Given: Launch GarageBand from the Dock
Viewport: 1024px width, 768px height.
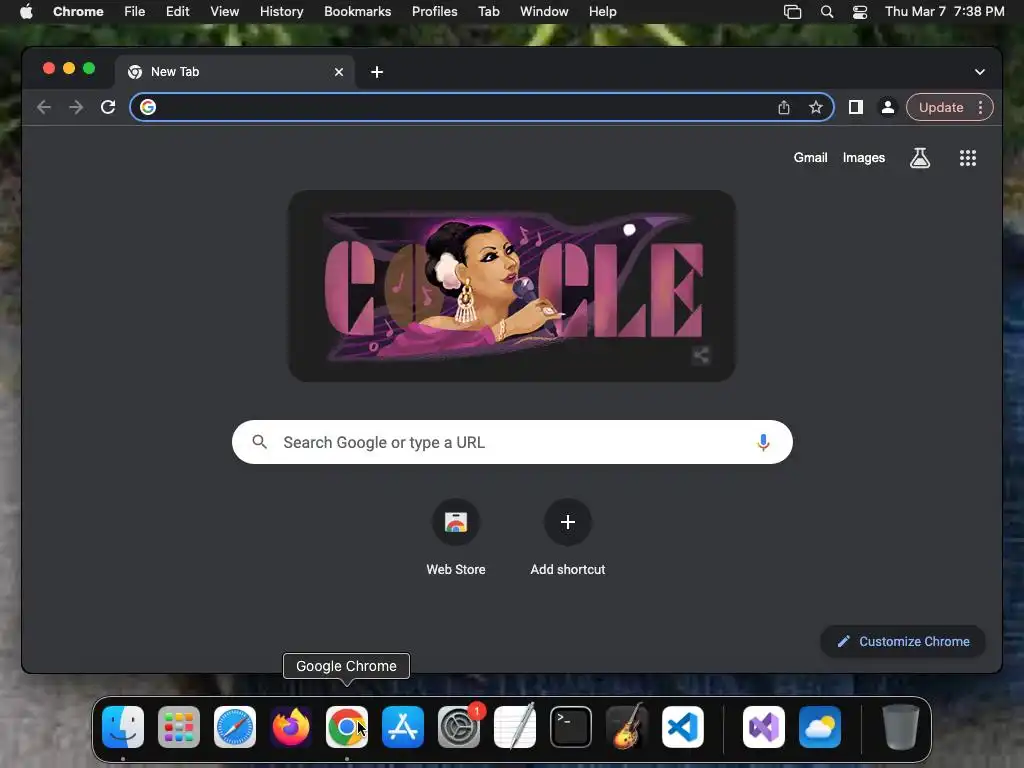Looking at the screenshot, I should 627,727.
